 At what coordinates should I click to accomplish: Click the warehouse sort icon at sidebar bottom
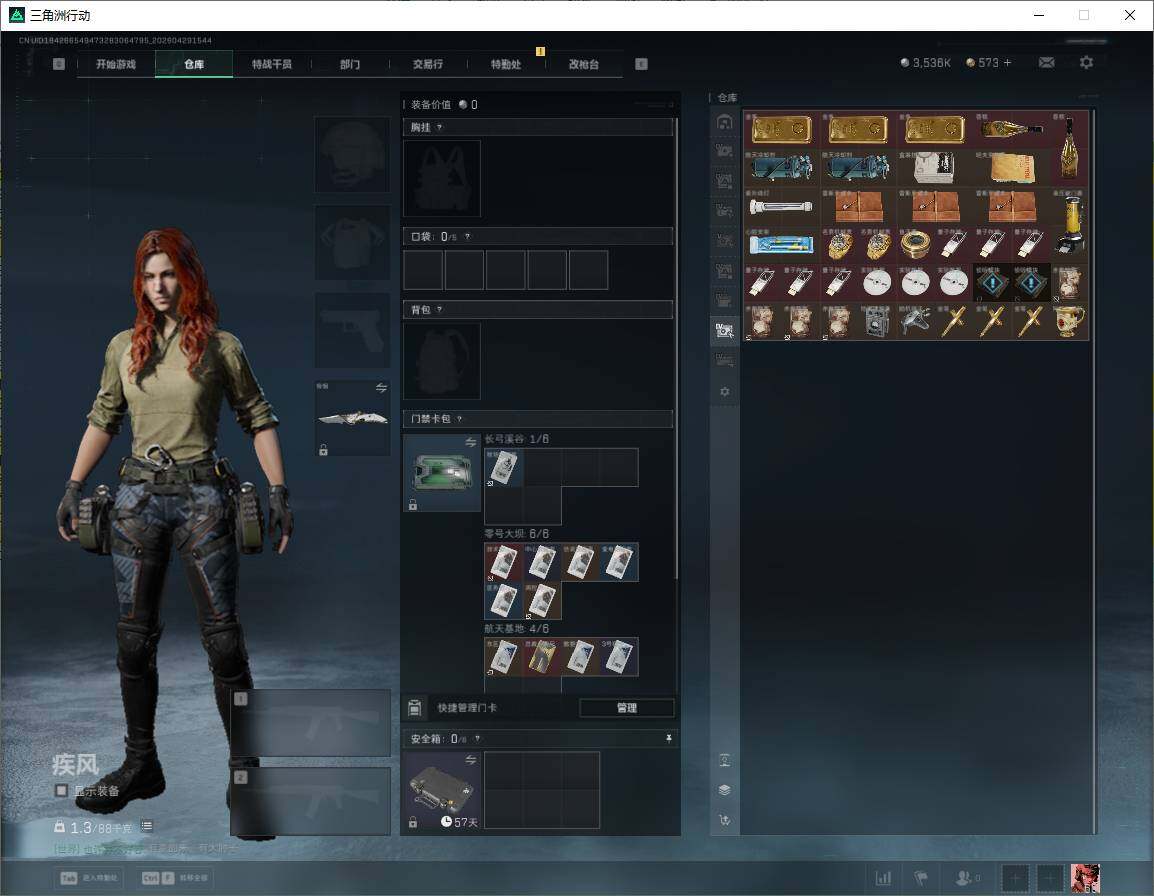click(724, 820)
